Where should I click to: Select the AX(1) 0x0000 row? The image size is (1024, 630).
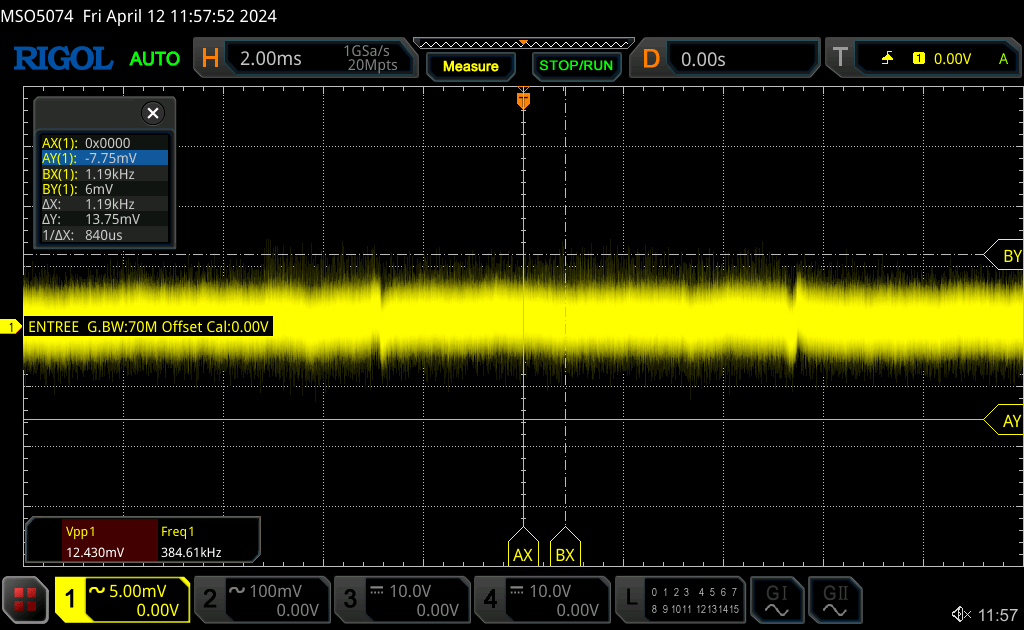[104, 143]
